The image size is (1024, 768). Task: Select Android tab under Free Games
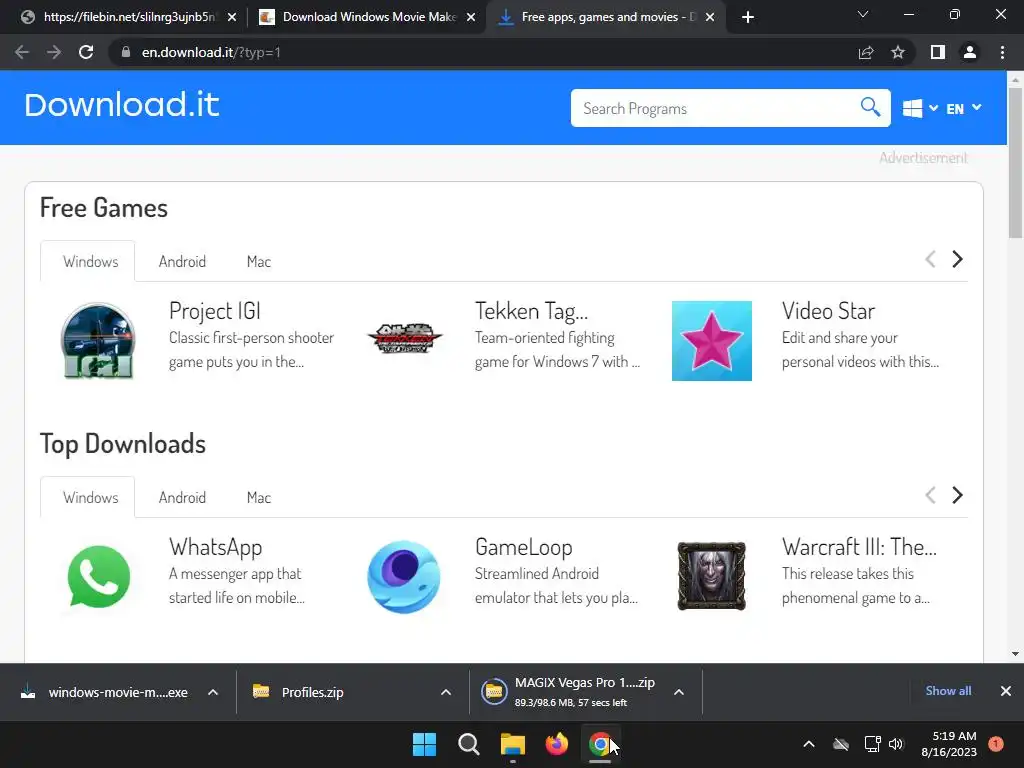pyautogui.click(x=182, y=262)
